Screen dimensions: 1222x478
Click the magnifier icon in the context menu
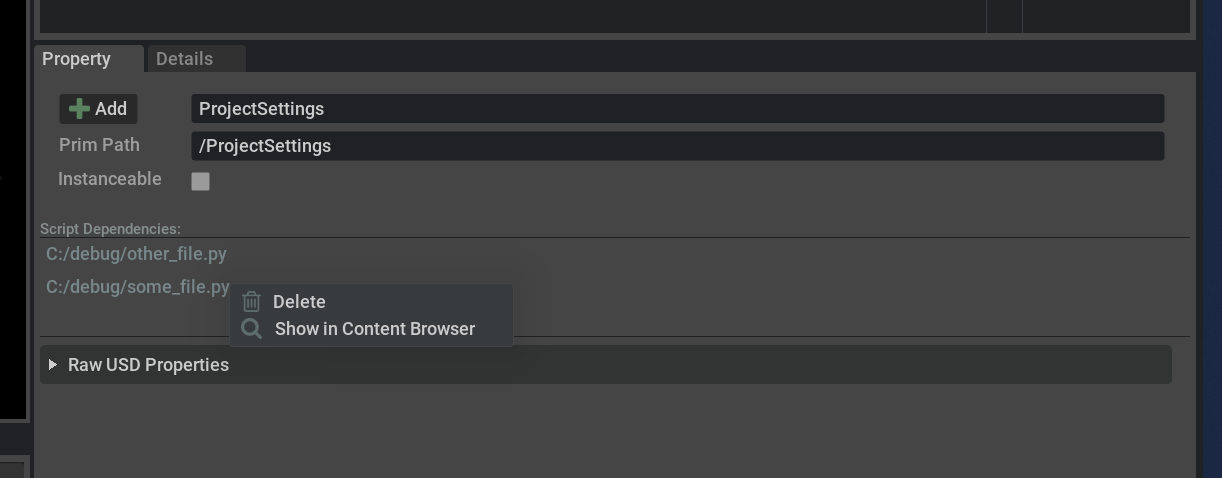252,329
